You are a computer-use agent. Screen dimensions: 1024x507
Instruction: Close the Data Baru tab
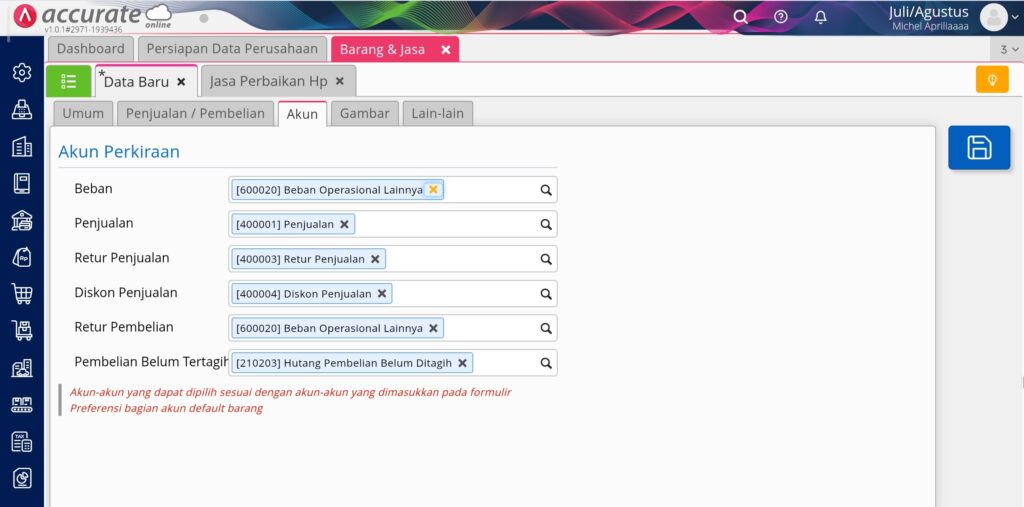tap(182, 82)
